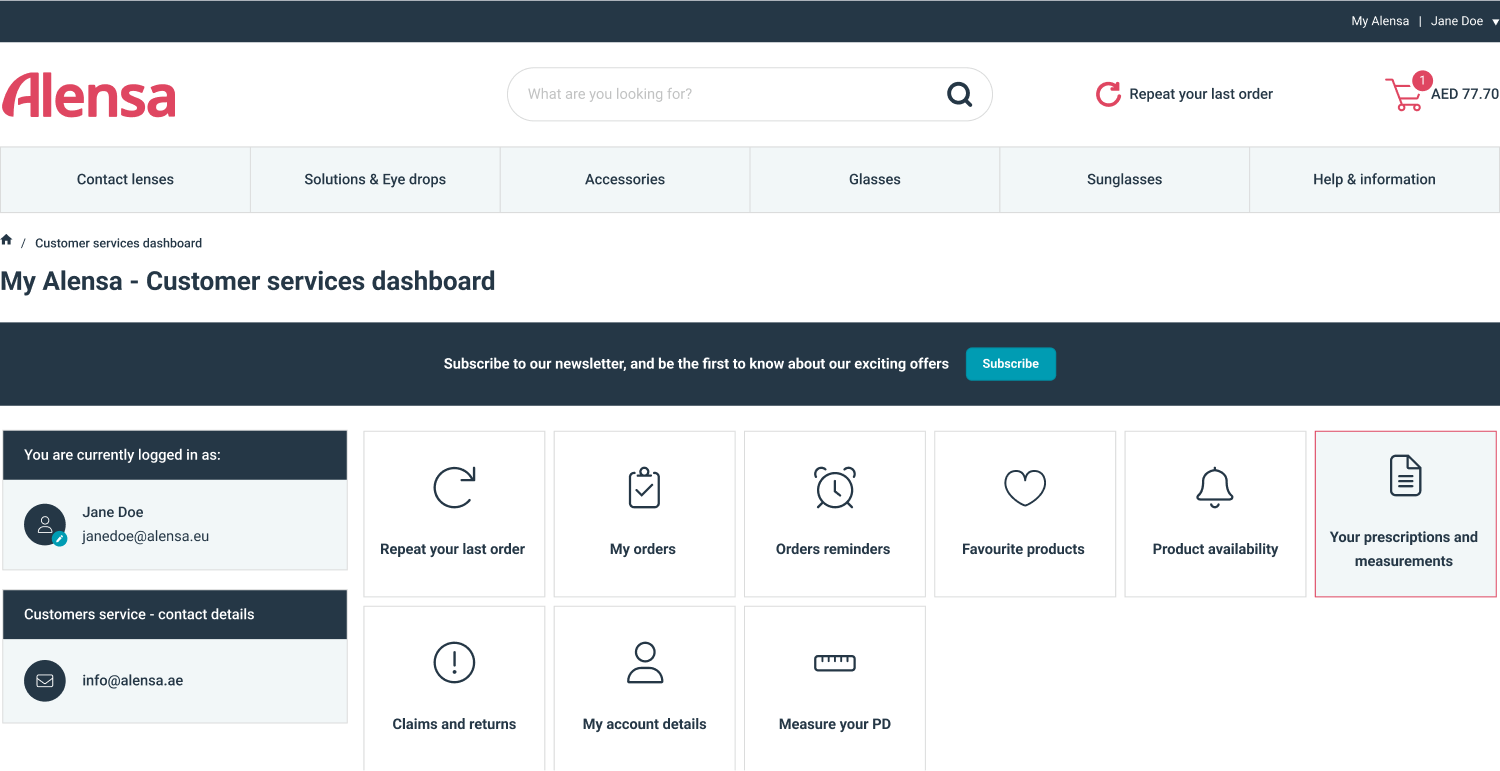This screenshot has height=771, width=1500.
Task: Click the prescriptions document icon
Action: click(x=1406, y=475)
